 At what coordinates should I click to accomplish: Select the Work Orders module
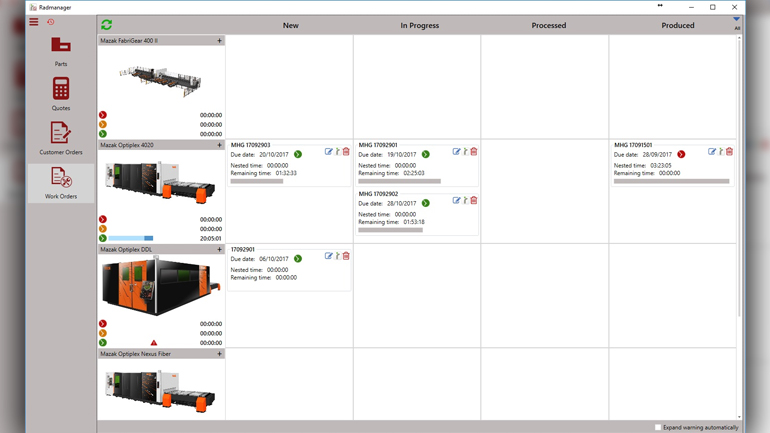61,183
